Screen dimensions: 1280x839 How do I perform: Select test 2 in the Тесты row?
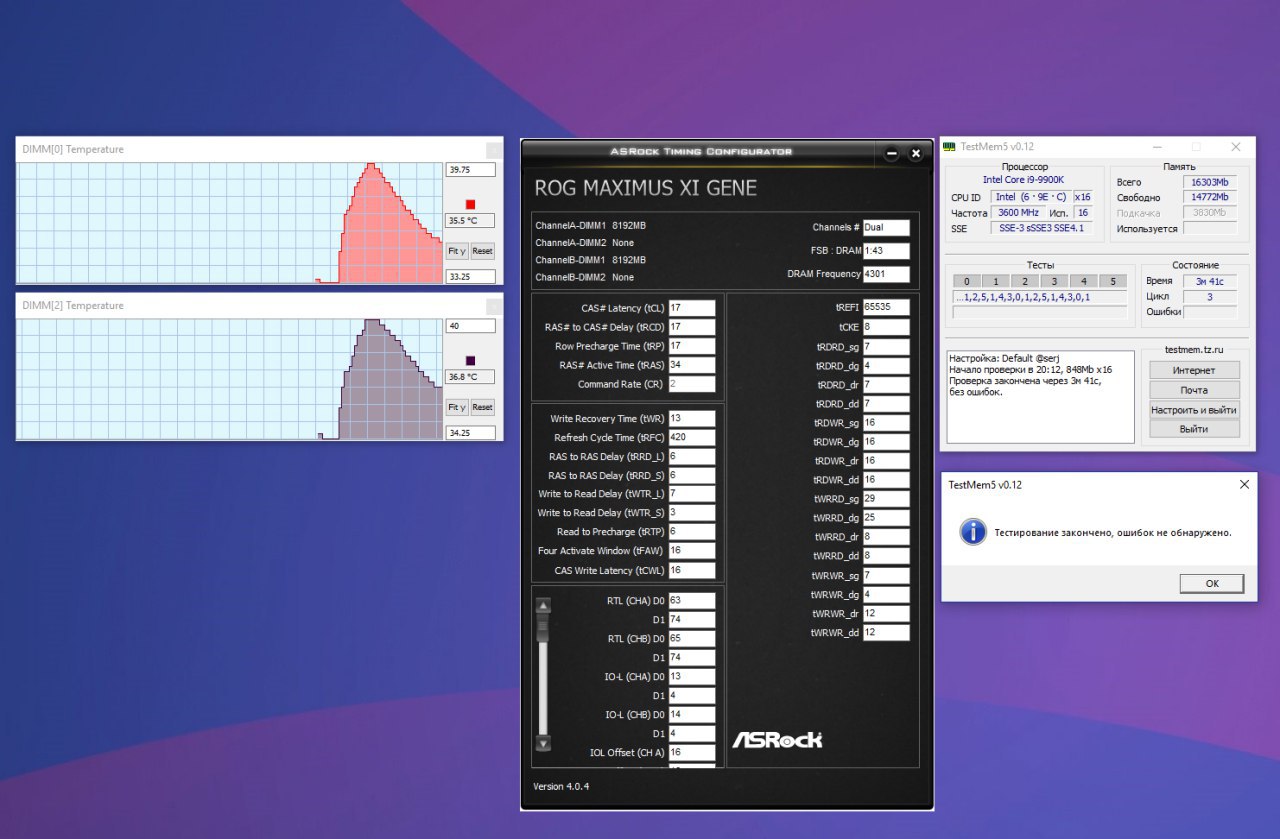(x=1025, y=281)
